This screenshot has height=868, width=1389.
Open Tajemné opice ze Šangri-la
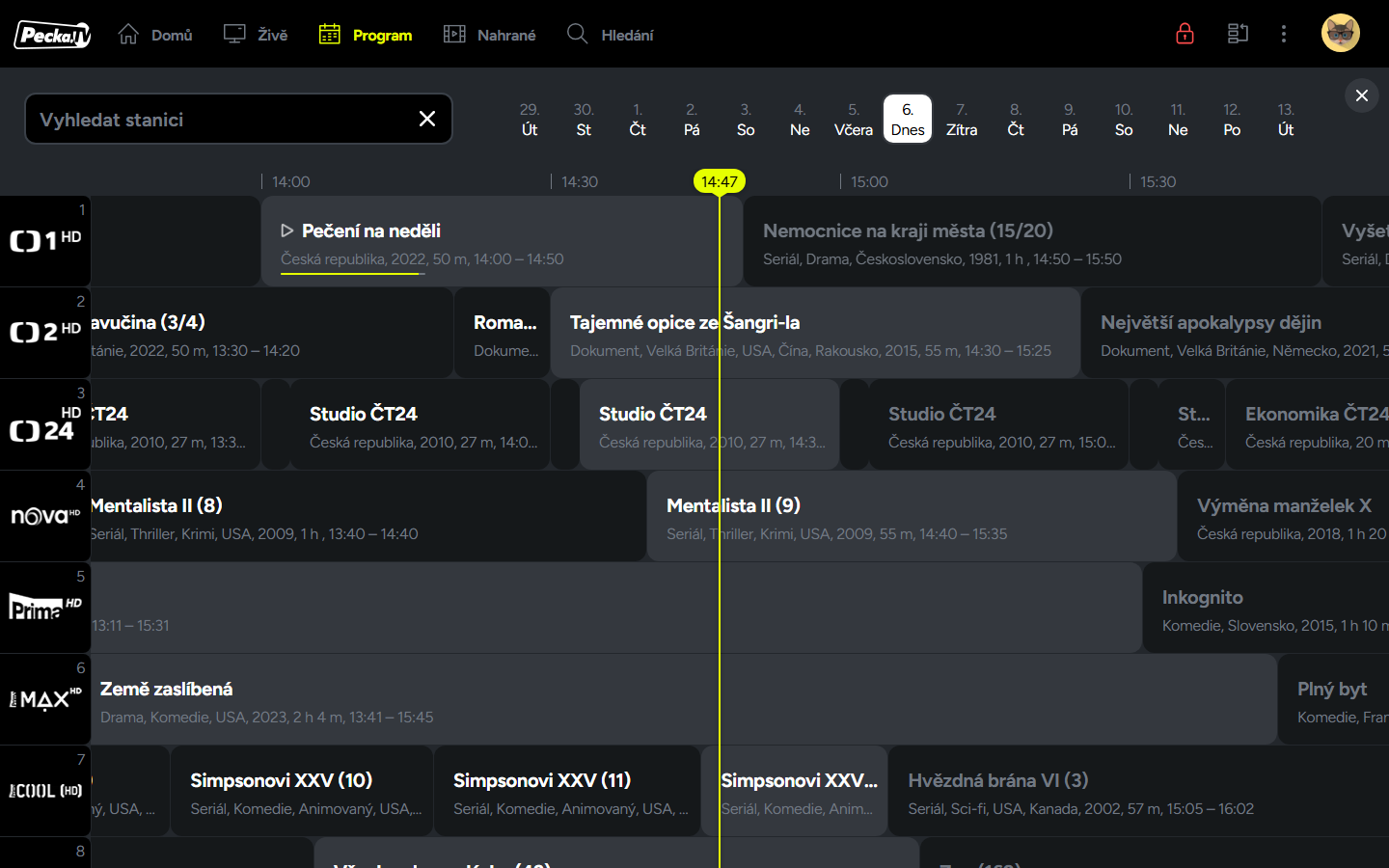click(x=815, y=333)
